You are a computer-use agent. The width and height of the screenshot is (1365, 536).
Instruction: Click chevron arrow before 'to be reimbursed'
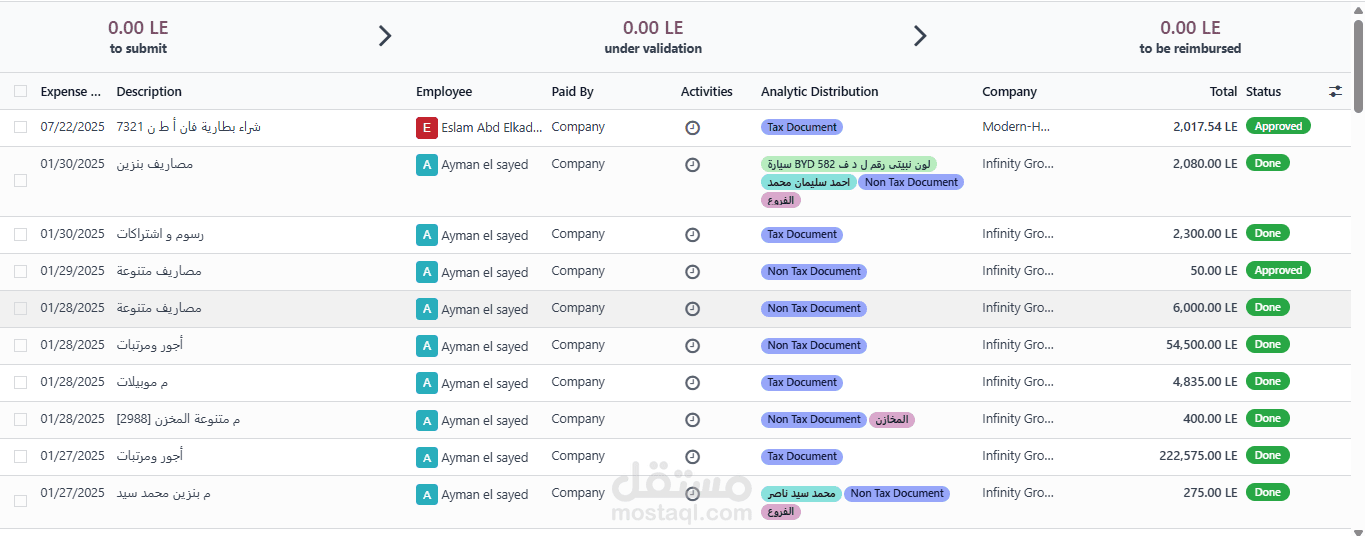(x=920, y=37)
